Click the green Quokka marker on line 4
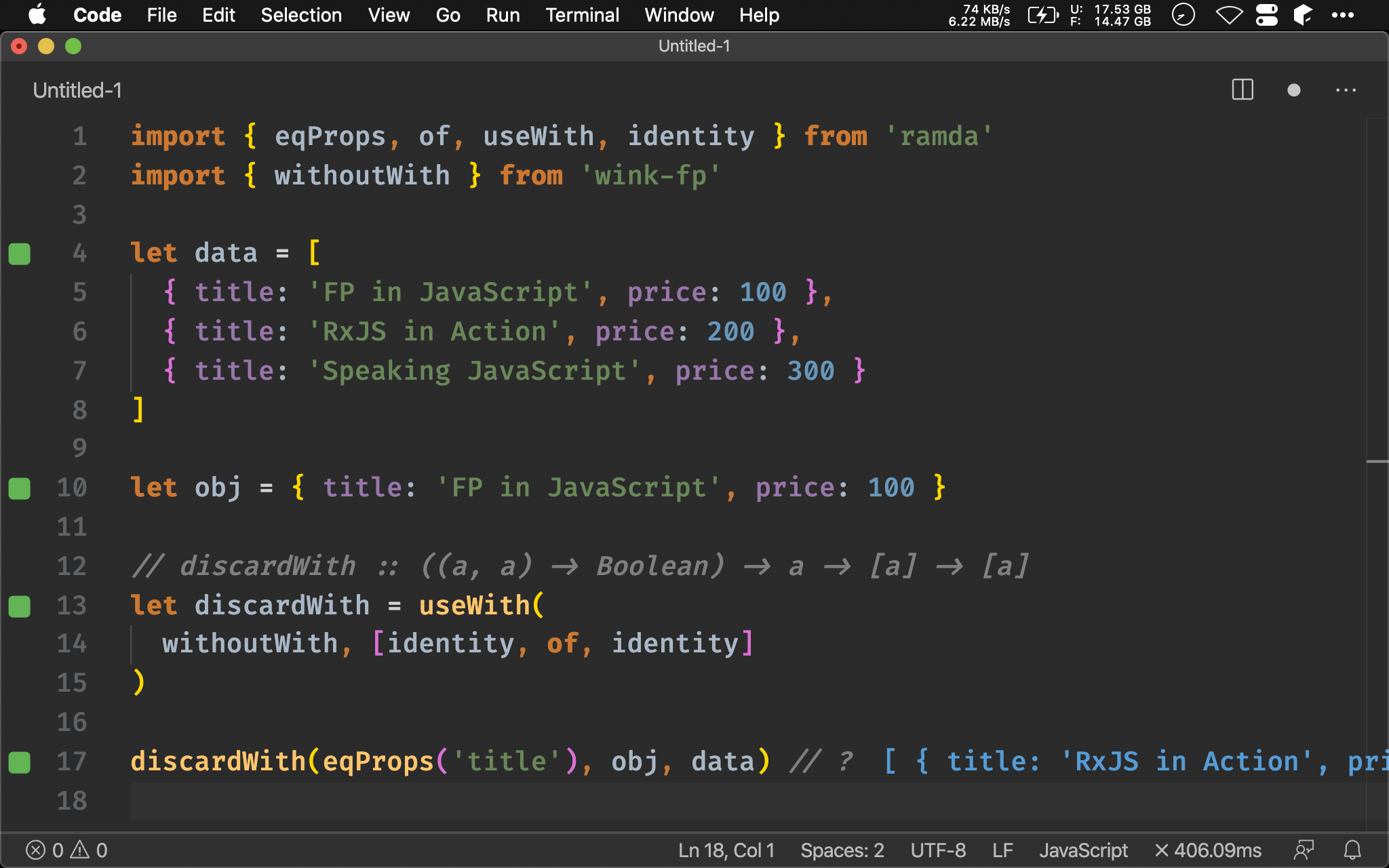This screenshot has width=1389, height=868. click(x=20, y=254)
